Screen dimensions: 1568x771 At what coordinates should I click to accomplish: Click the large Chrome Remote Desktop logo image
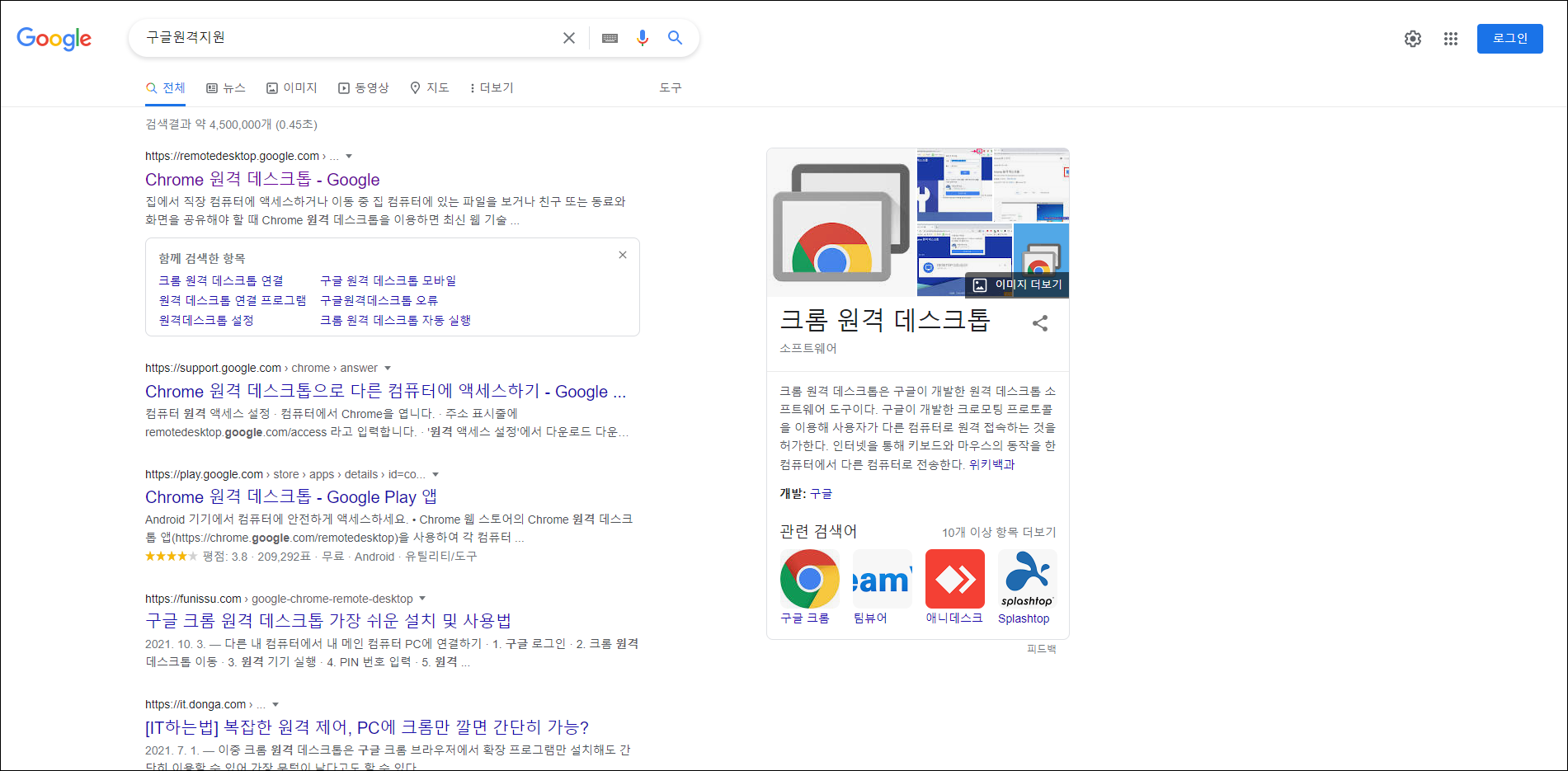pos(841,223)
